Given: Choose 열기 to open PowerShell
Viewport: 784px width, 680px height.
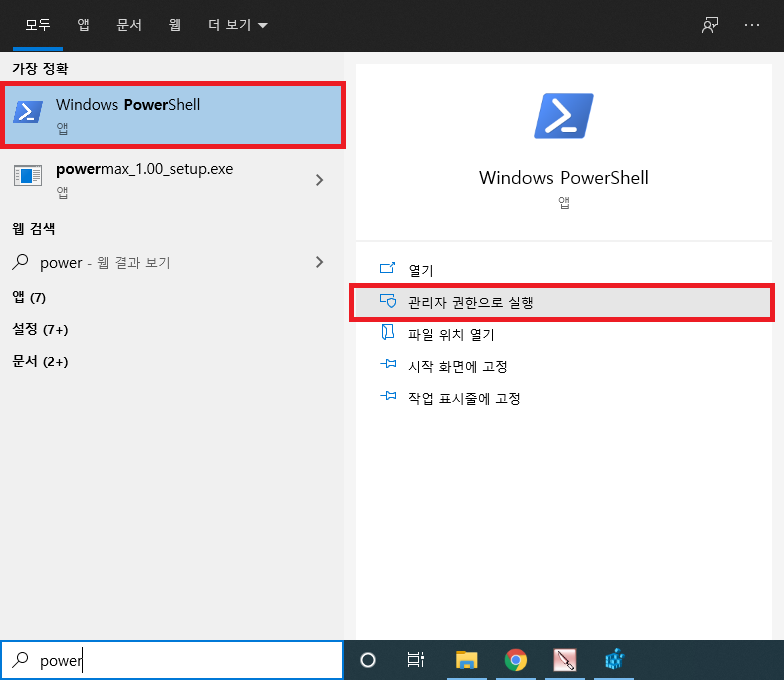Looking at the screenshot, I should [564, 270].
